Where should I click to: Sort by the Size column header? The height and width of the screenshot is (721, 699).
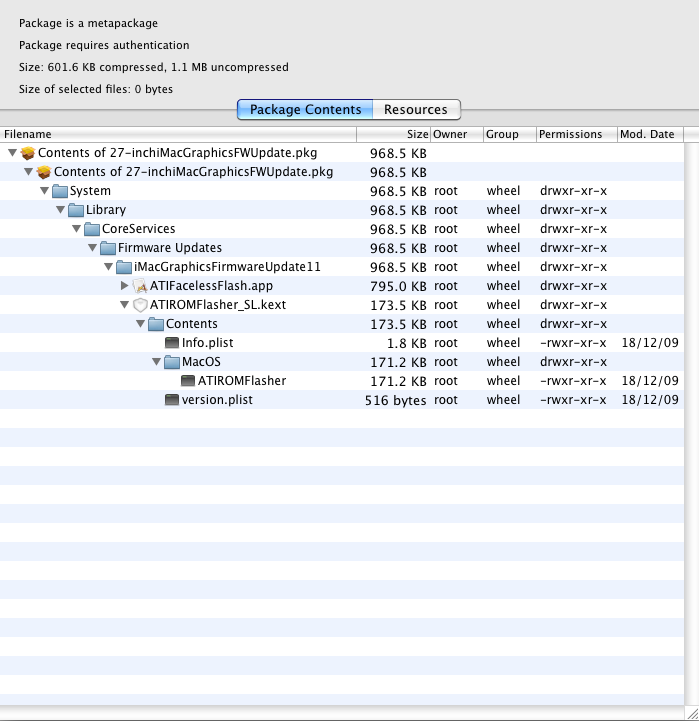point(394,134)
